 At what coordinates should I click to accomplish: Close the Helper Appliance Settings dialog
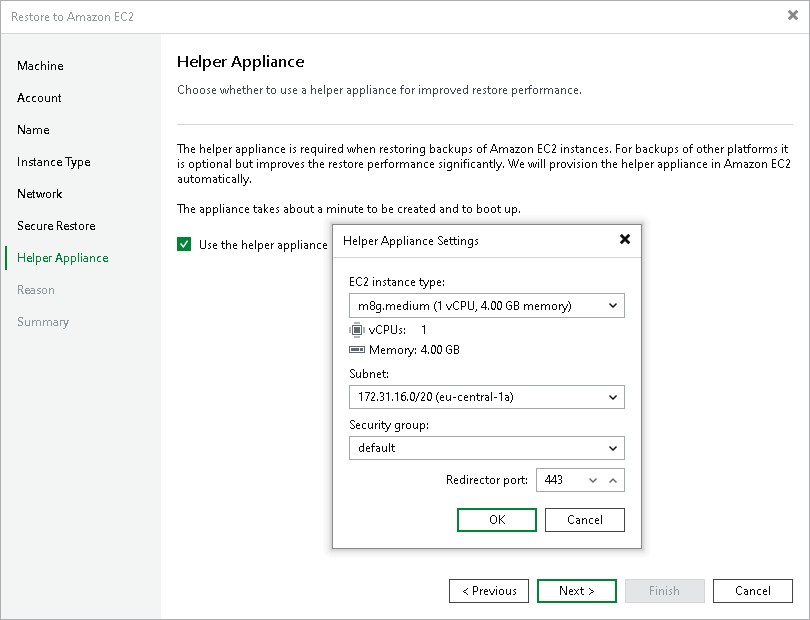click(625, 239)
